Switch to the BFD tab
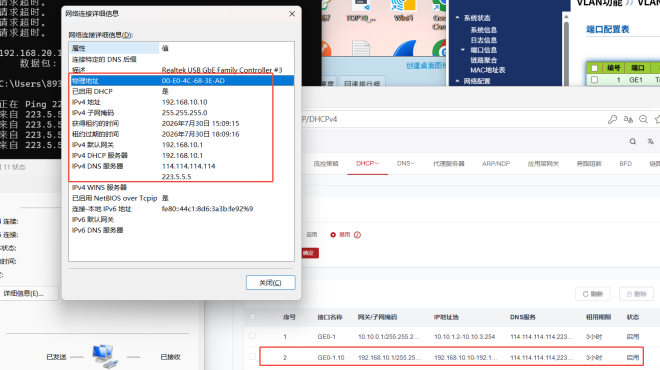This screenshot has height=370, width=660. 625,164
